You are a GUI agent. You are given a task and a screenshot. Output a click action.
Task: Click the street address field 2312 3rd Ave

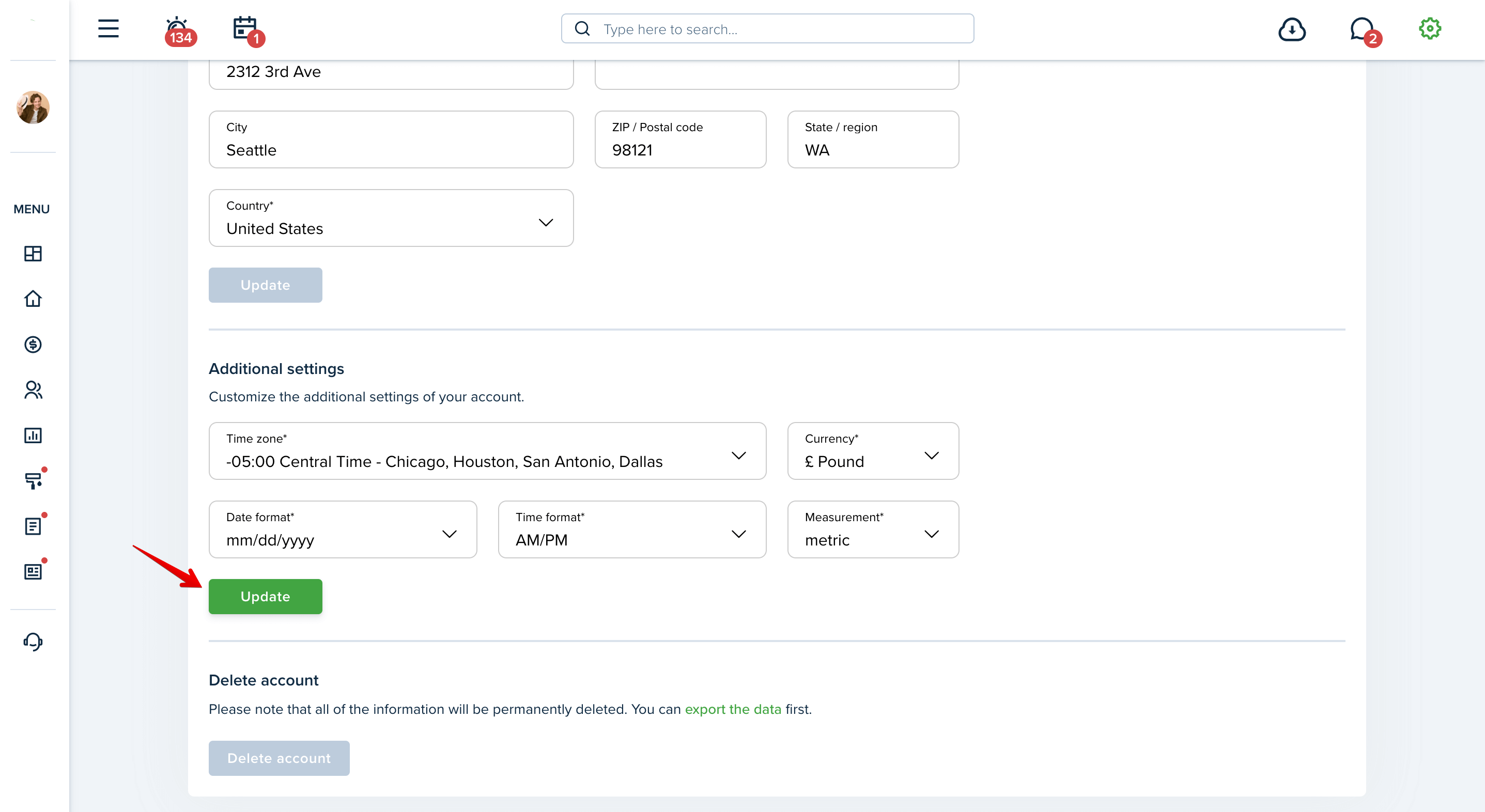[x=391, y=74]
